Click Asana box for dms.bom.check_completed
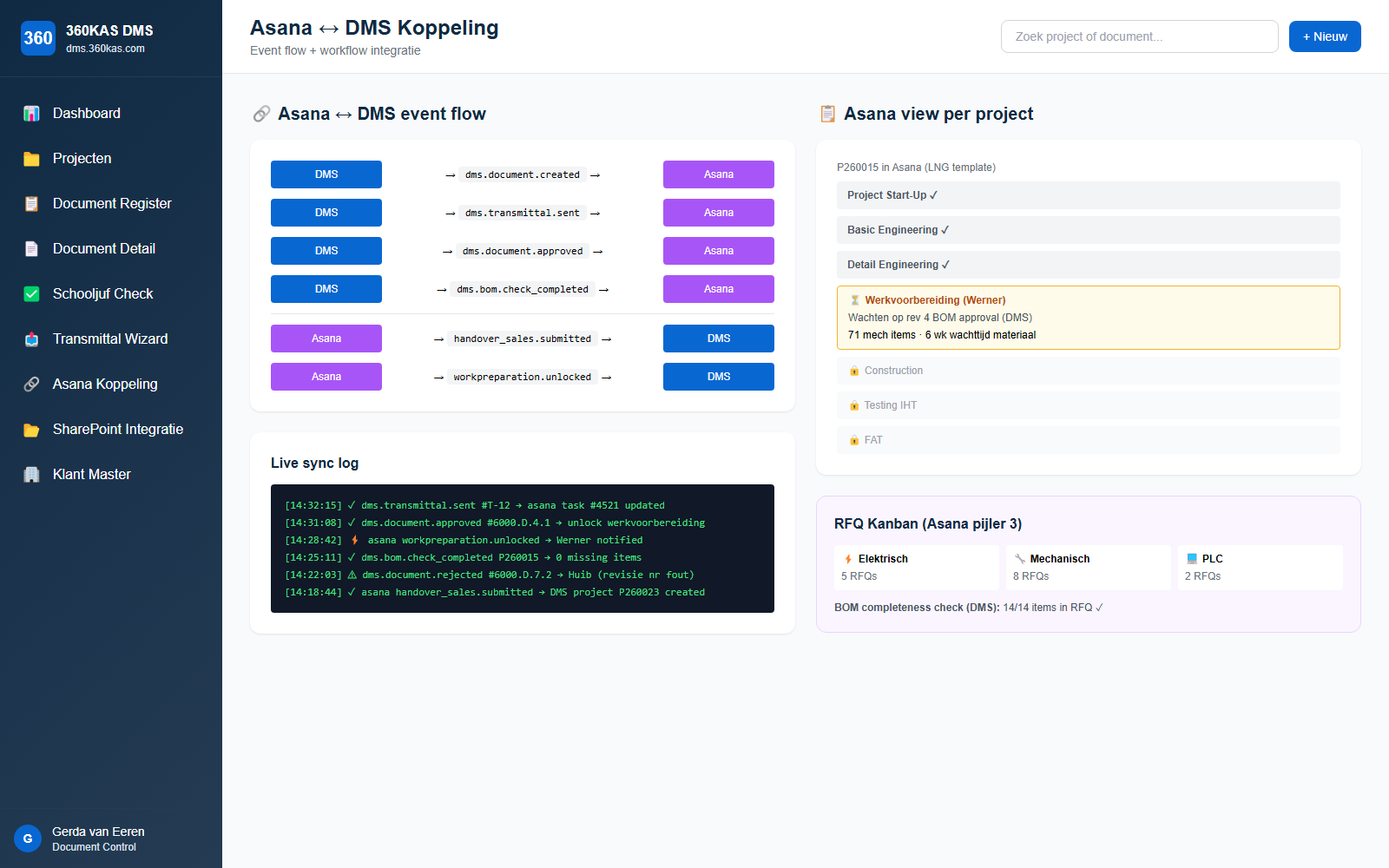Image resolution: width=1389 pixels, height=868 pixels. (x=719, y=289)
